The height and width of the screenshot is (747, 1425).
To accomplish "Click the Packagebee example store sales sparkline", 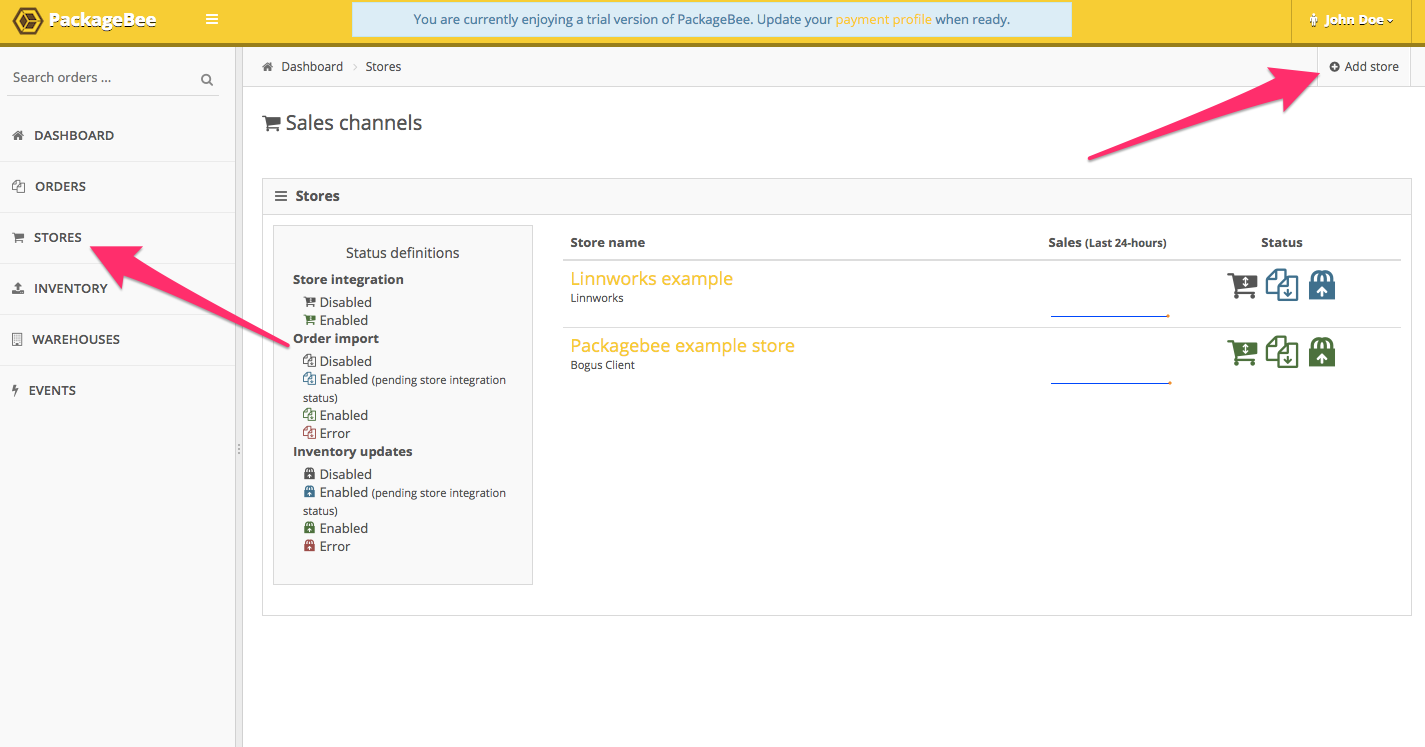I will [x=1110, y=382].
